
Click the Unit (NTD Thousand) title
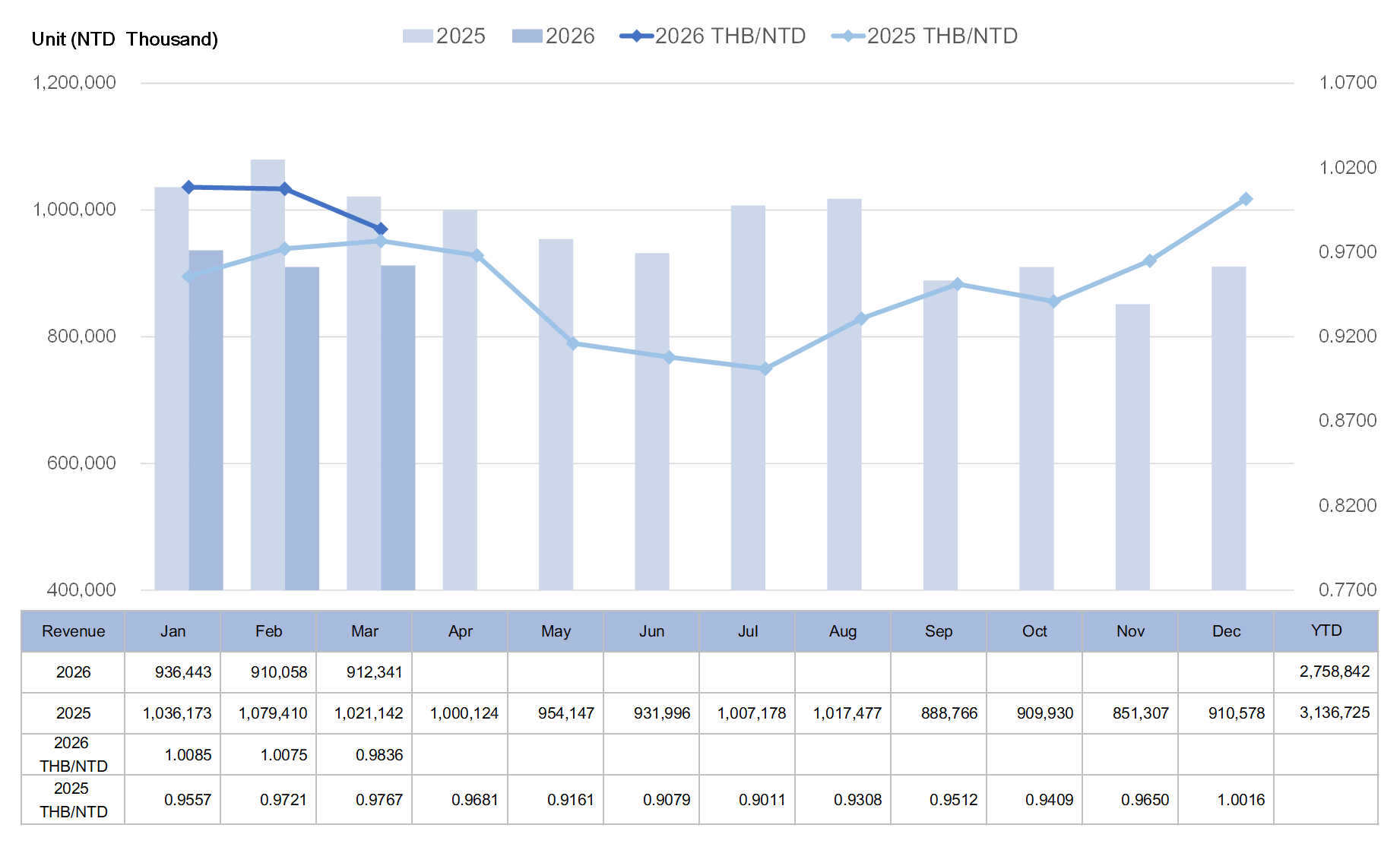coord(125,39)
